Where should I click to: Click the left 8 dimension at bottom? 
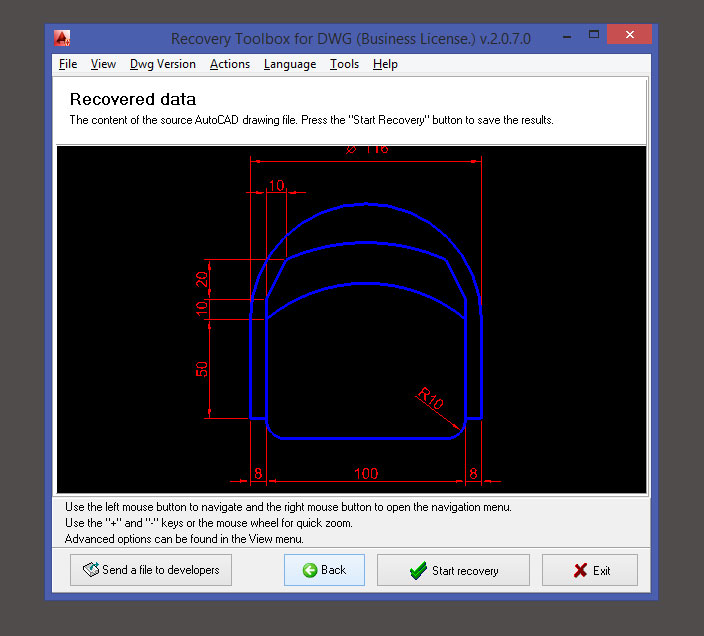click(258, 474)
